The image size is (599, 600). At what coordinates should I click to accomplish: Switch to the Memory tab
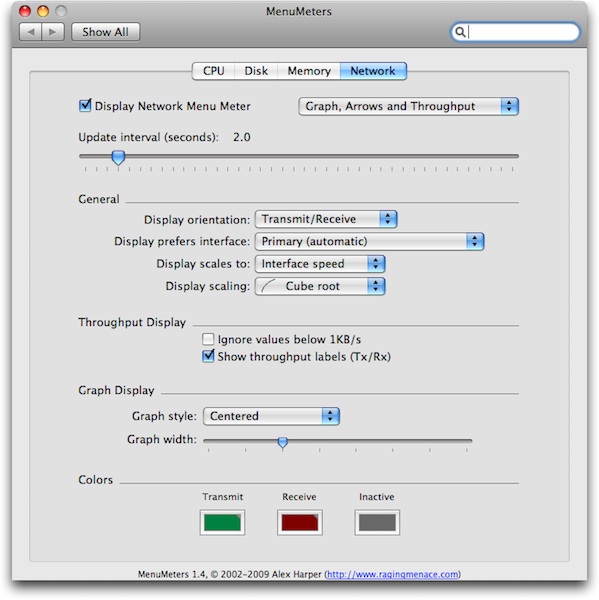point(309,71)
